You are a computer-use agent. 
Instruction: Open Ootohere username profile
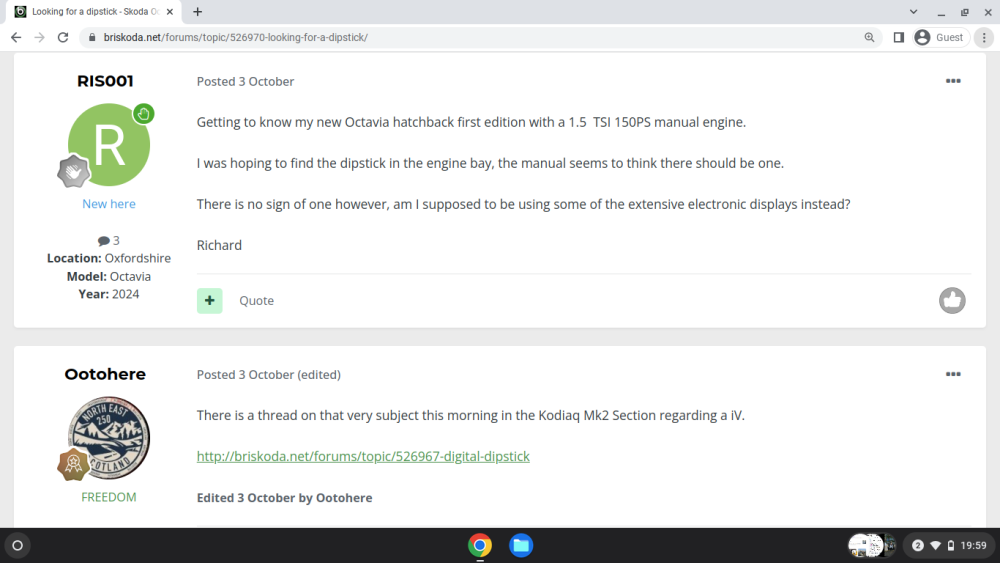point(105,374)
